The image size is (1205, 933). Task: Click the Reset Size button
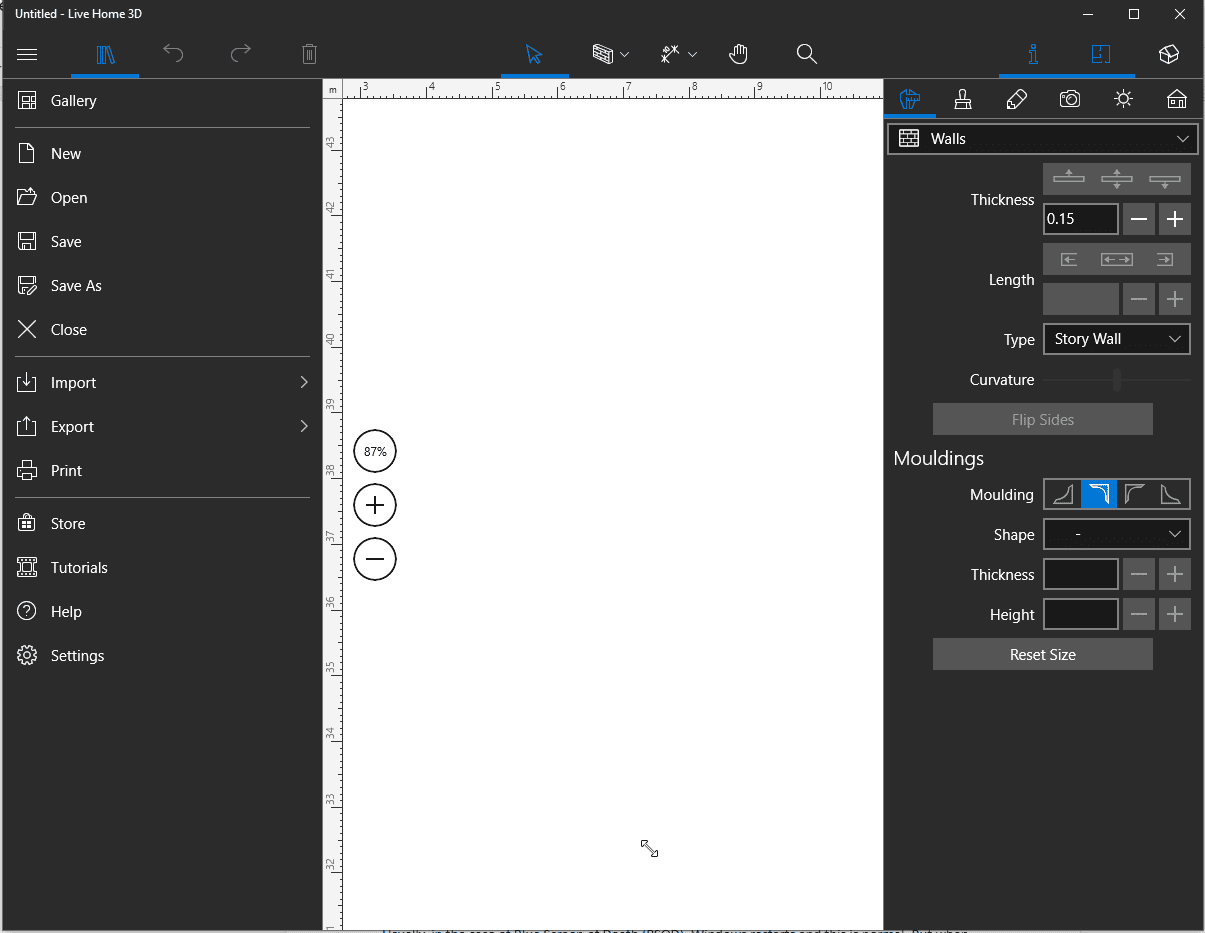(1043, 655)
